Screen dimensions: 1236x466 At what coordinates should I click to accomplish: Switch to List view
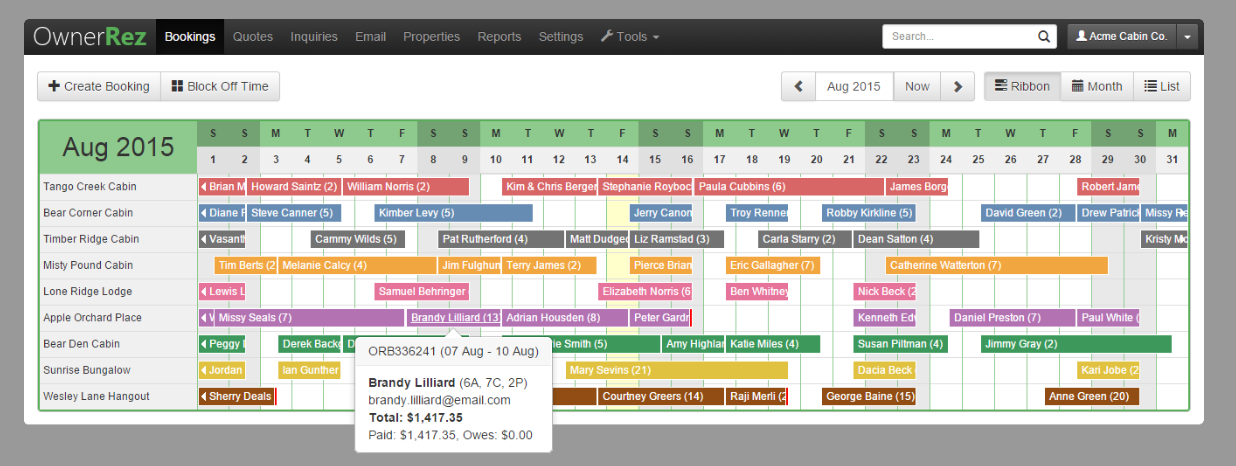tap(1162, 87)
